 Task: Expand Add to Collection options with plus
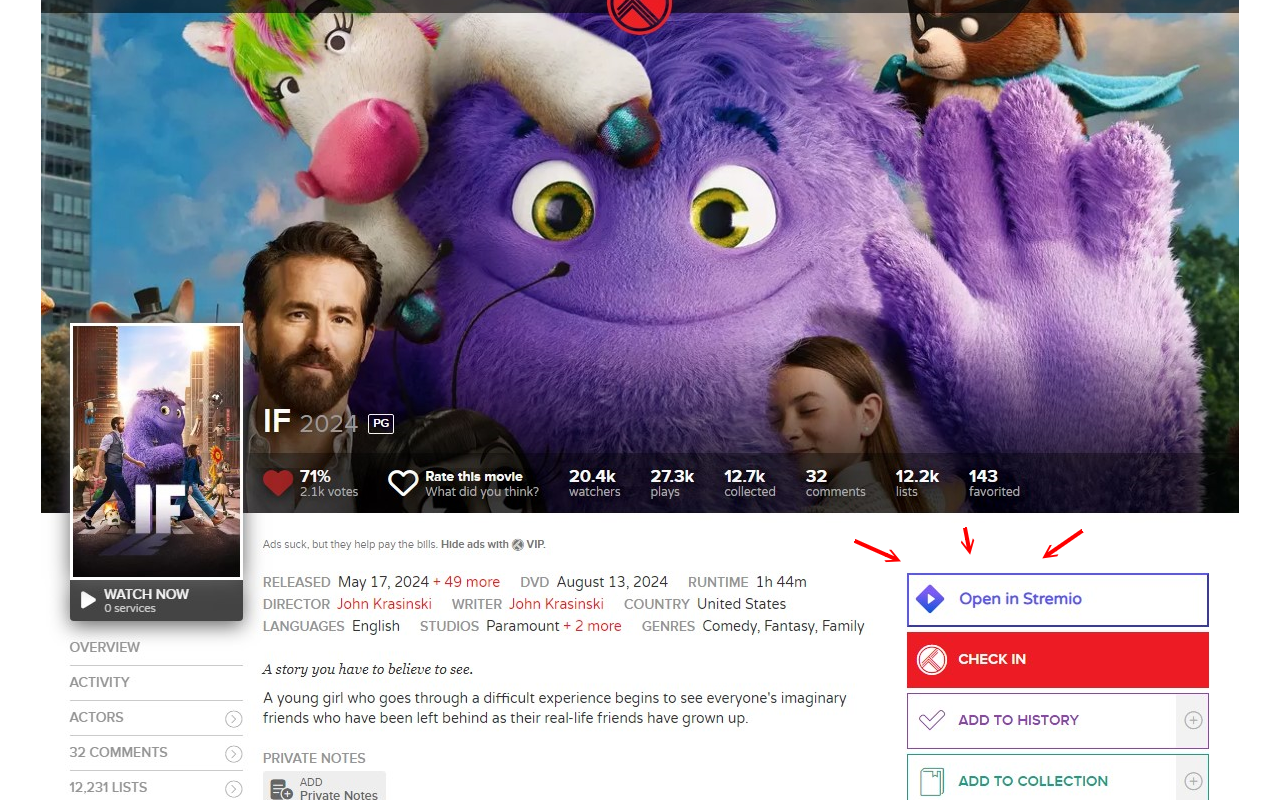point(1192,781)
